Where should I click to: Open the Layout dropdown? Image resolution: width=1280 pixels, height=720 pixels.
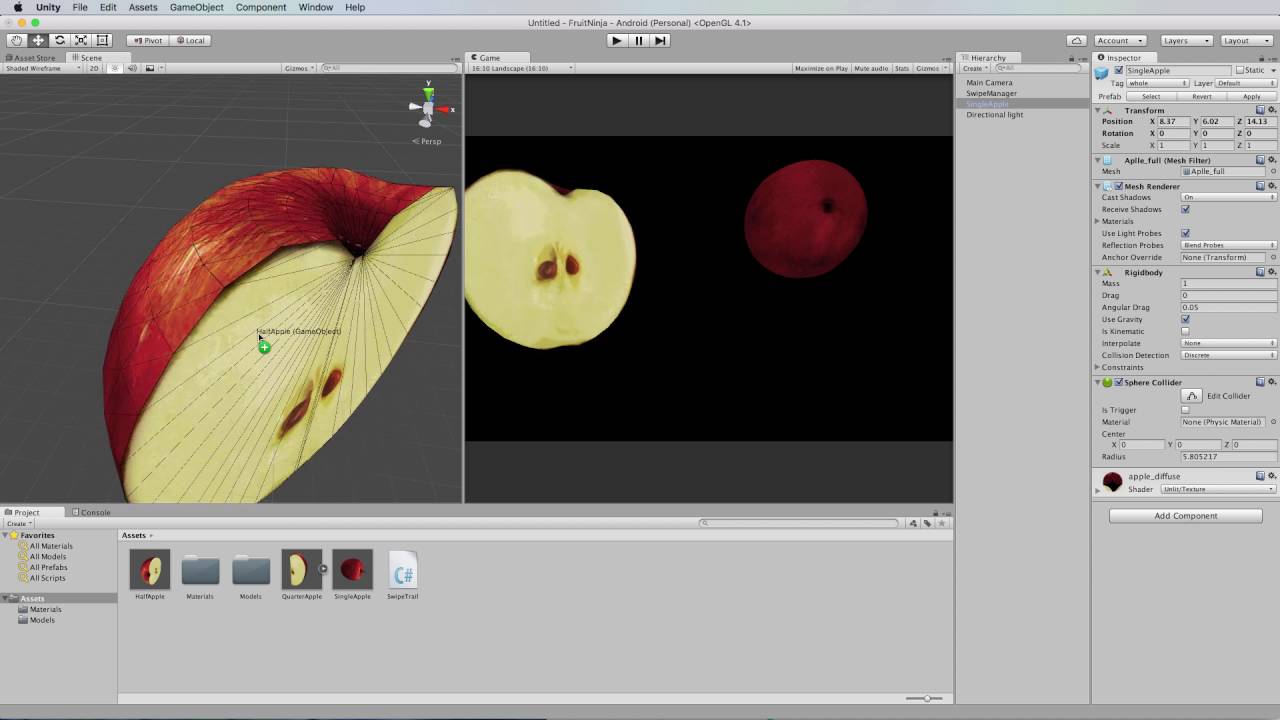tap(1247, 40)
